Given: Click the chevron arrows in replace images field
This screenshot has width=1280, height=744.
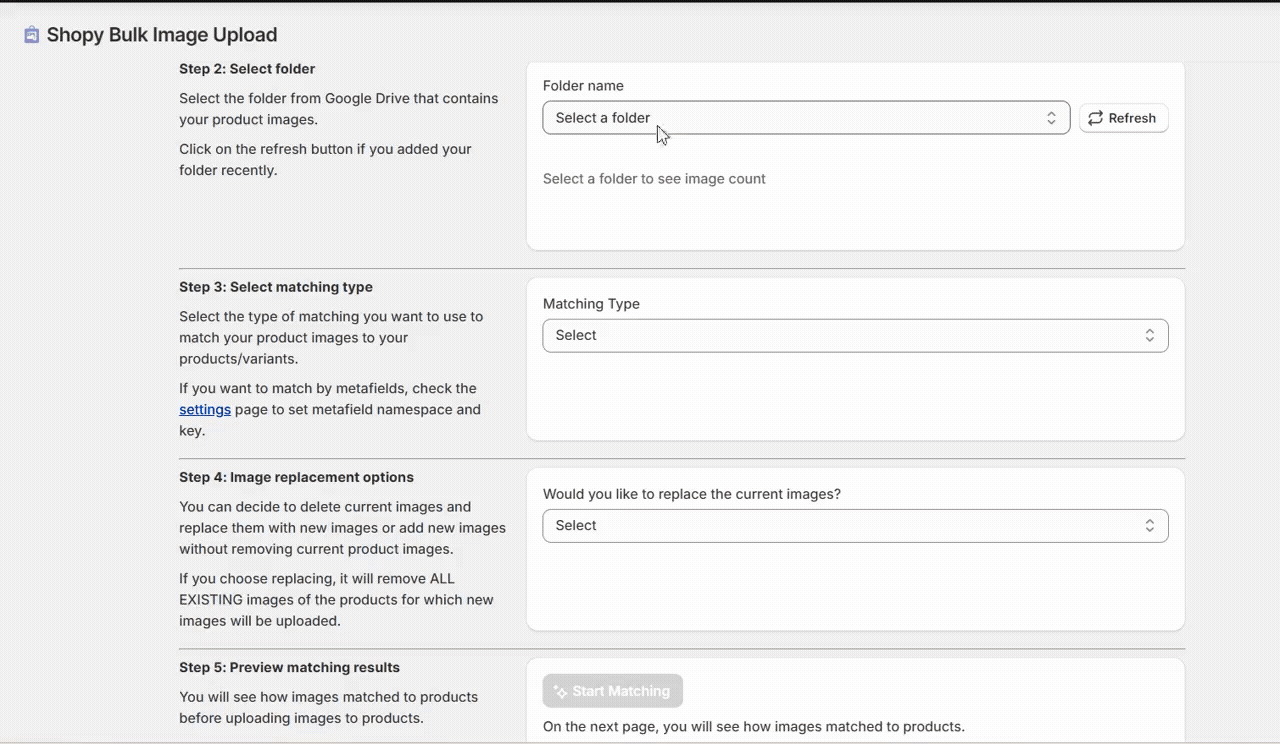Looking at the screenshot, I should point(1149,526).
